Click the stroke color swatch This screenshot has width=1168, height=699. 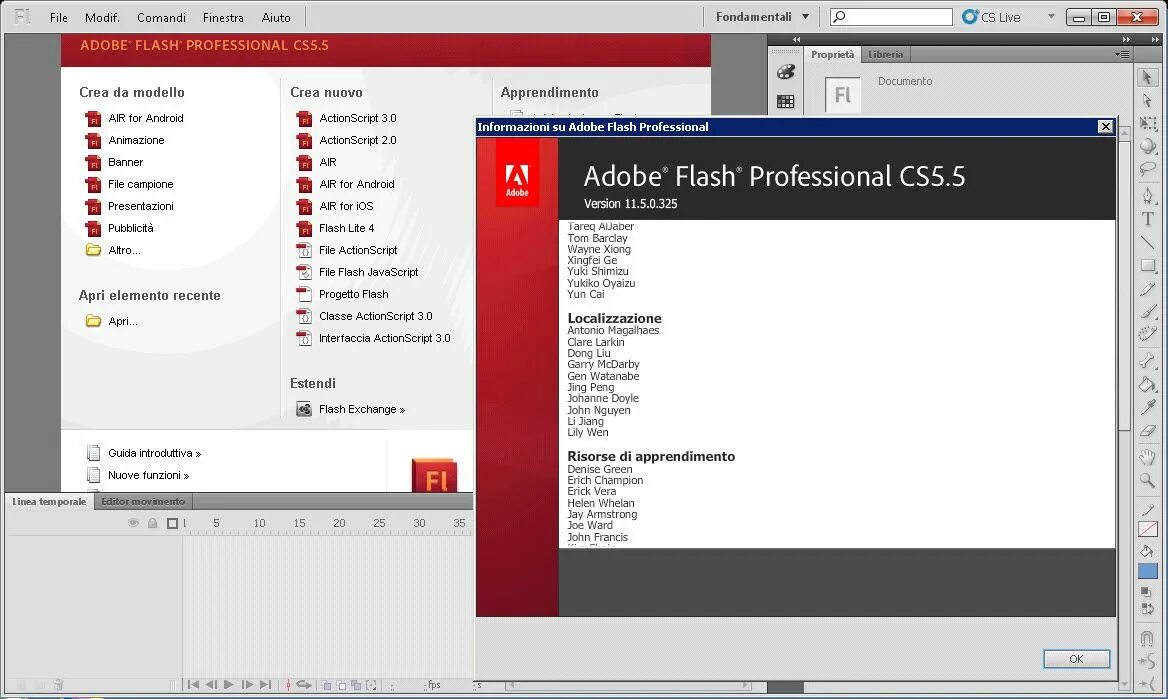click(1148, 529)
